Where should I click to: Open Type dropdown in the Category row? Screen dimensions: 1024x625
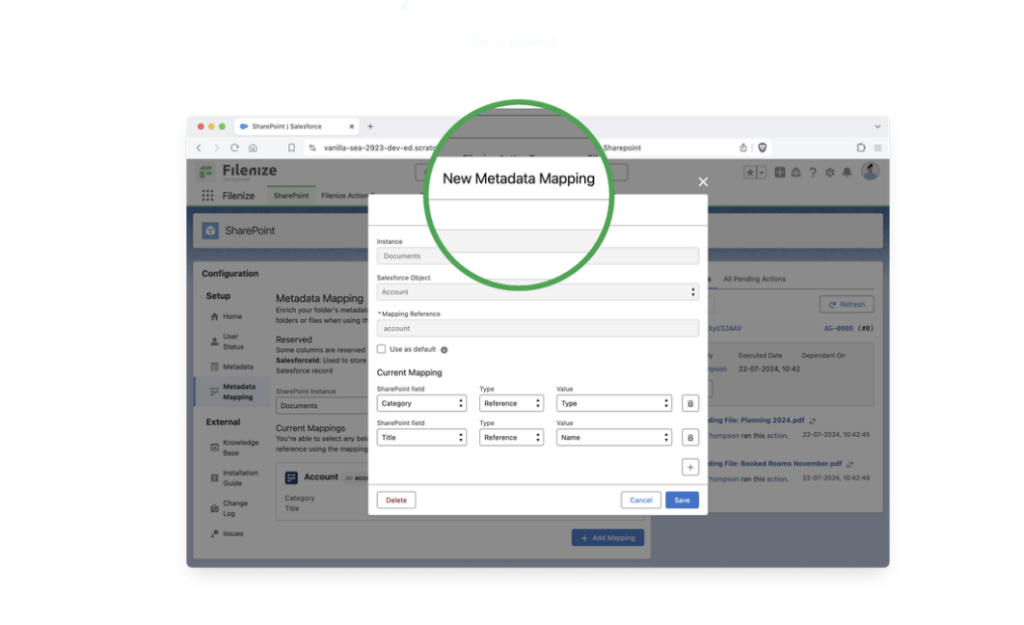point(511,403)
